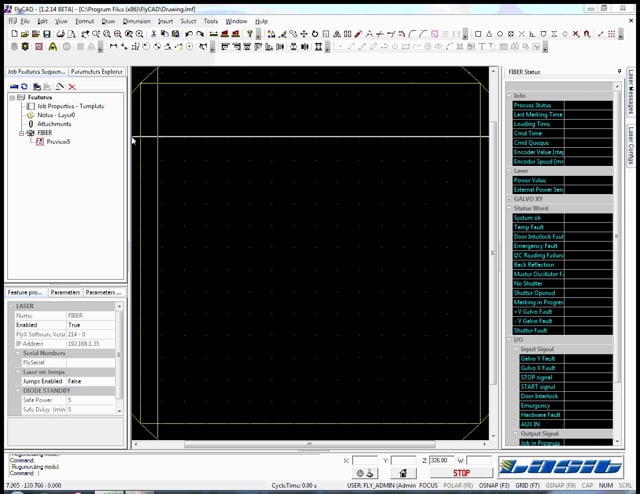Image resolution: width=640 pixels, height=494 pixels.
Task: Click the red delete icon in Job Features panel
Action: (72, 87)
